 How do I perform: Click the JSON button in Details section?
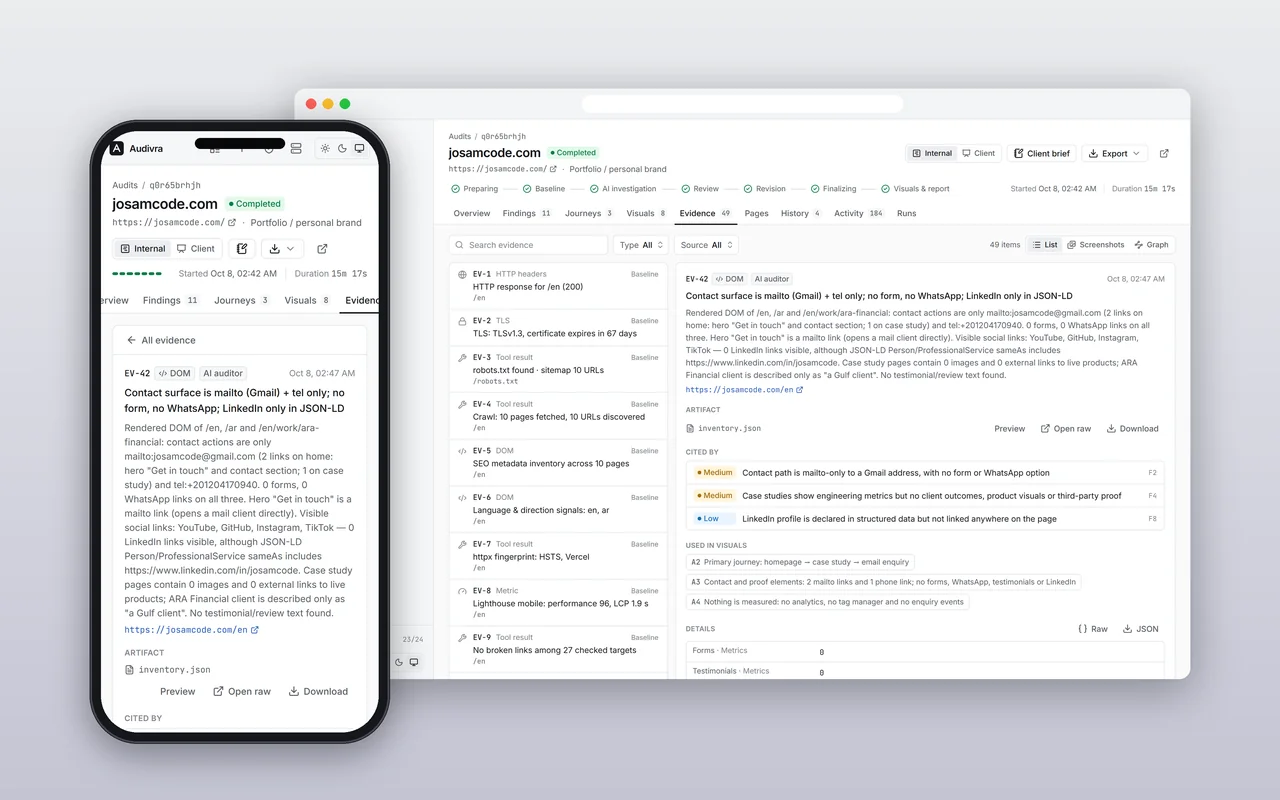(x=1140, y=629)
